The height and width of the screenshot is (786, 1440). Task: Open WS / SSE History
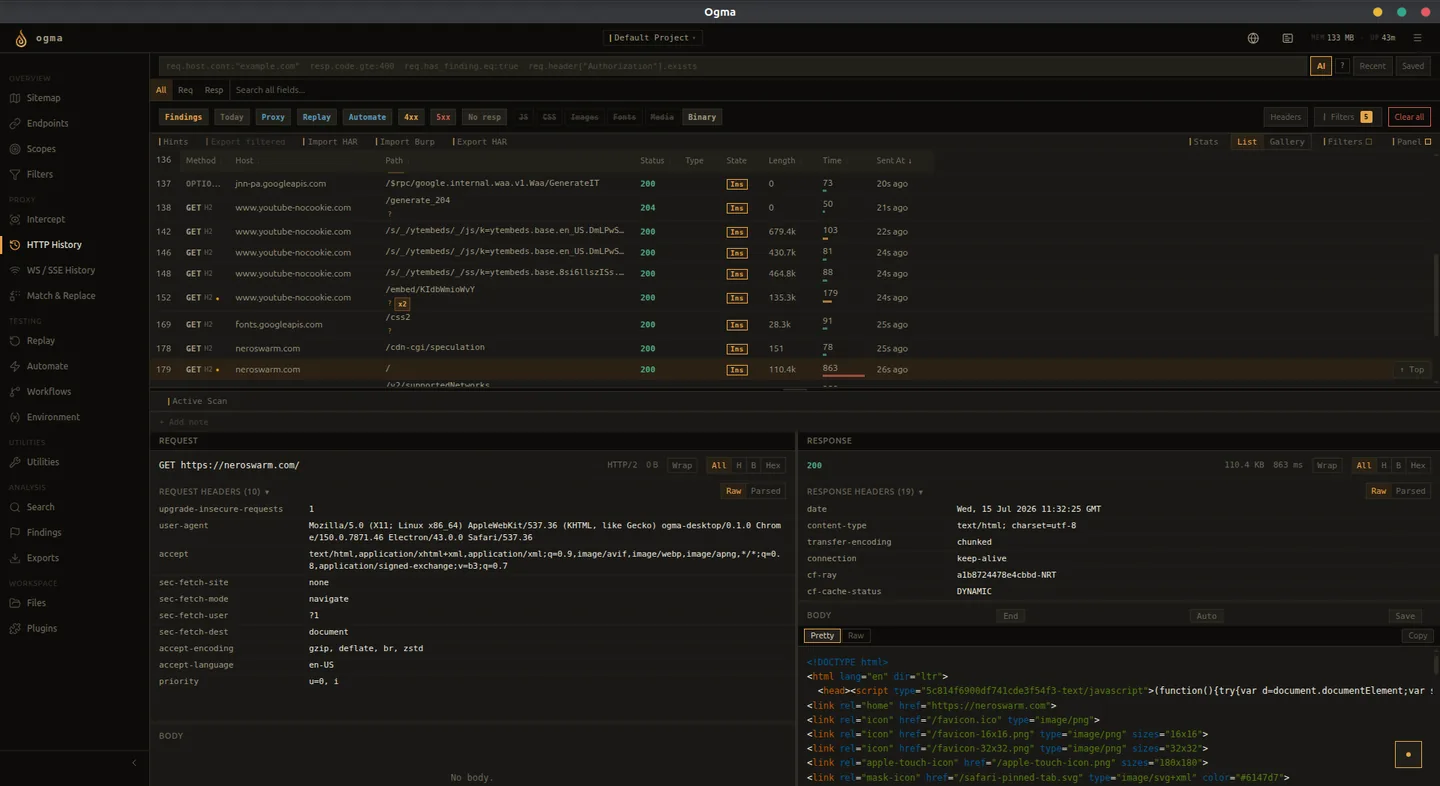[x=60, y=270]
